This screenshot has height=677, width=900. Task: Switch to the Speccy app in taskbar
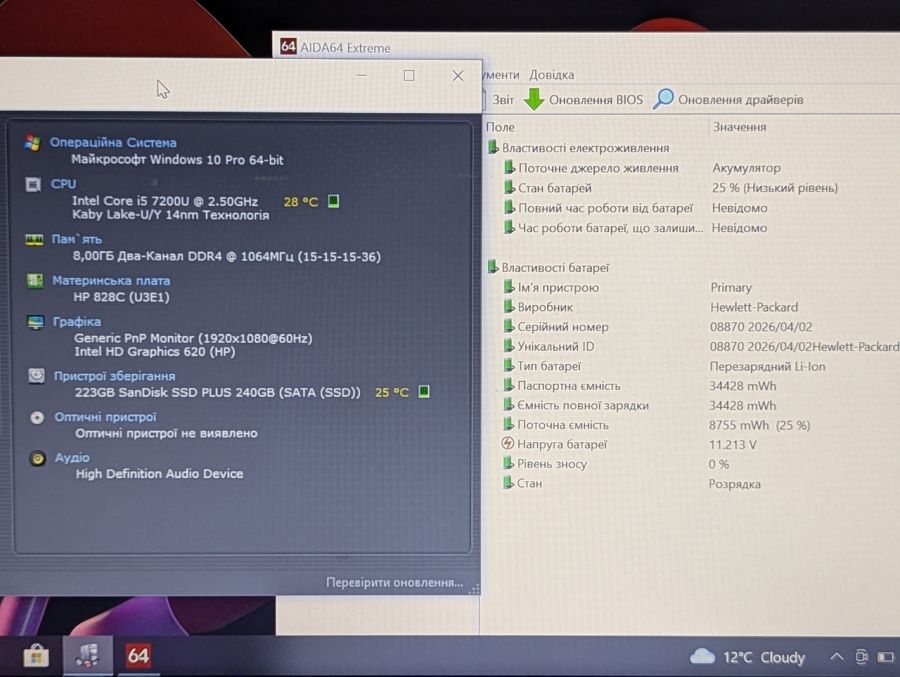(x=87, y=656)
